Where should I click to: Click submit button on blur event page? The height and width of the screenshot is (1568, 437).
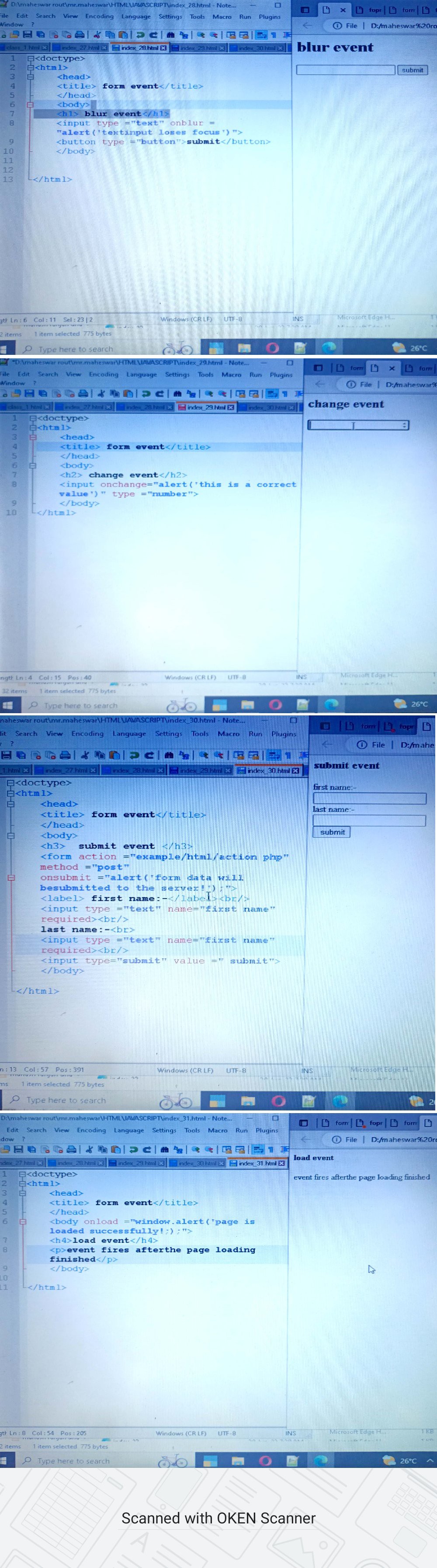click(412, 70)
